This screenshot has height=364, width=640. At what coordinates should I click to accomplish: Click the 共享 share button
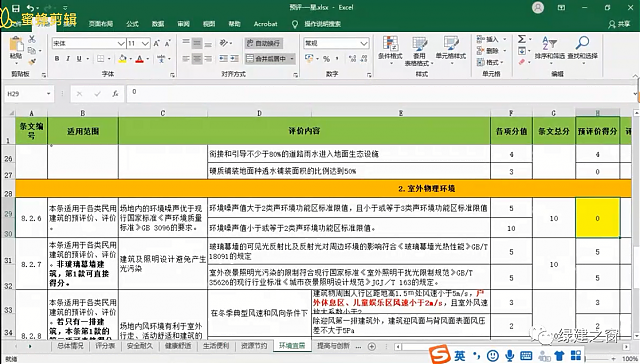tap(619, 24)
